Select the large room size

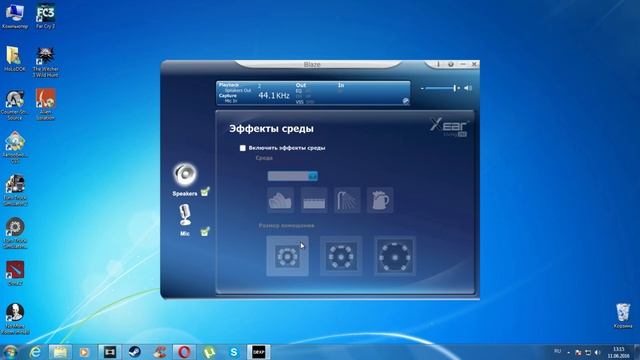(395, 256)
